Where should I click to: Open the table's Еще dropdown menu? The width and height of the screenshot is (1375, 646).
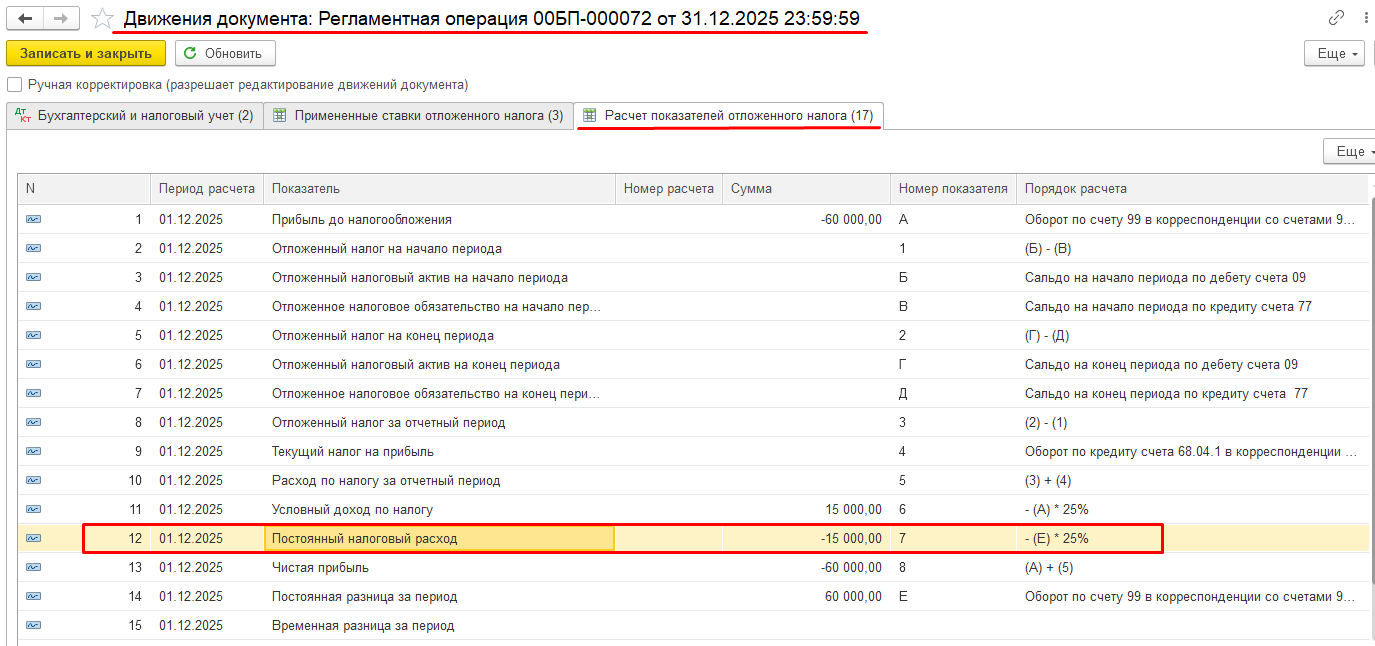point(1350,151)
